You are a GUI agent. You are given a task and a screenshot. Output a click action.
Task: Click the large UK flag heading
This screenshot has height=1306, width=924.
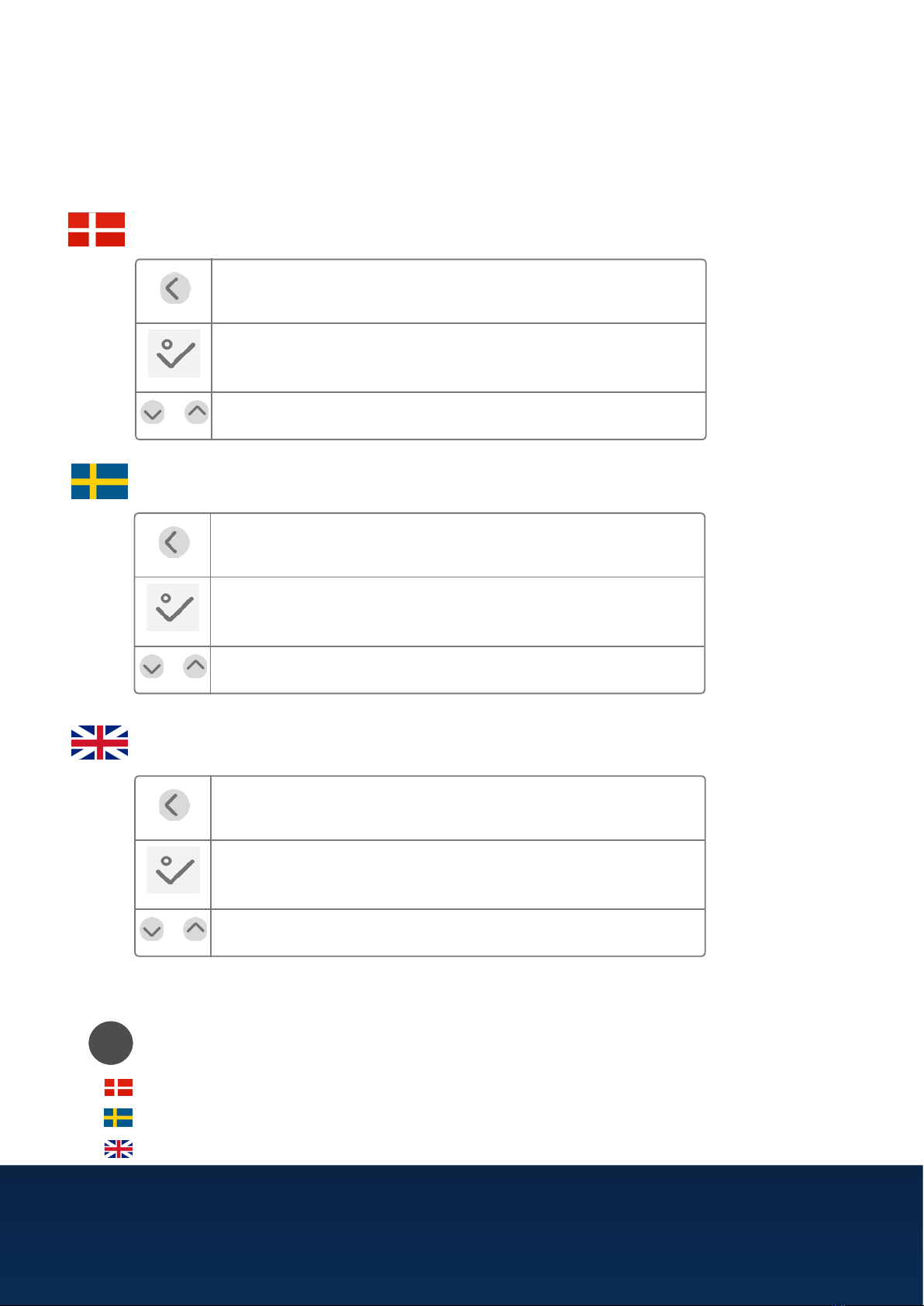click(99, 743)
